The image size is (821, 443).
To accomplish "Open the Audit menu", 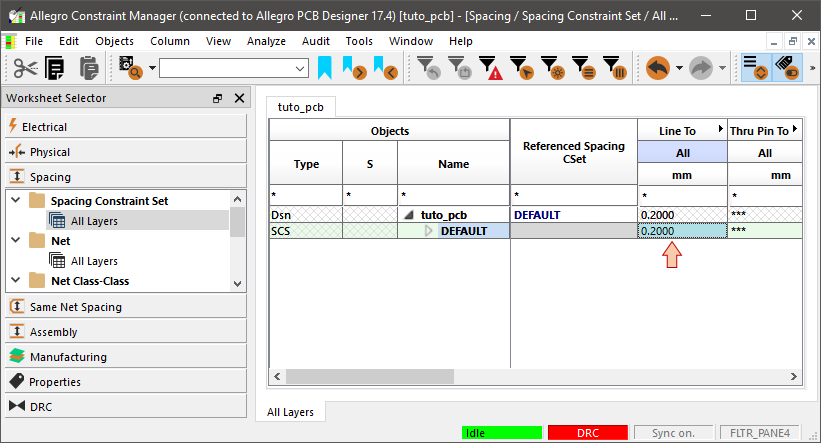I will coord(315,41).
